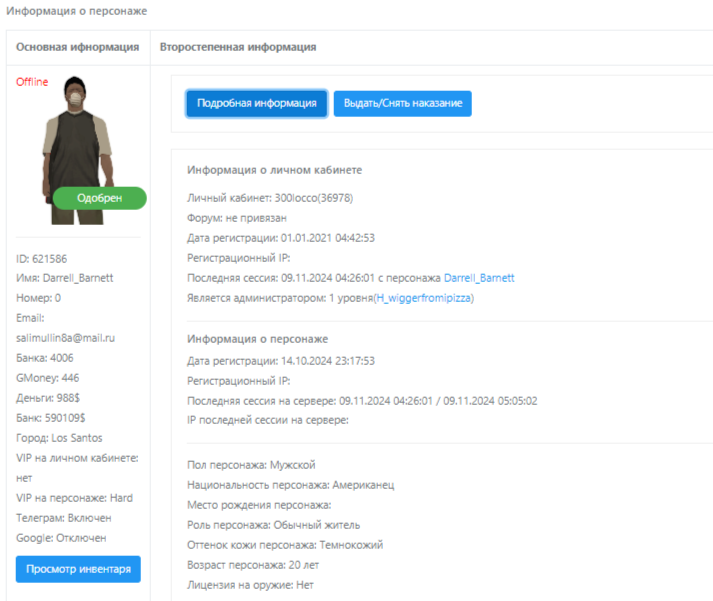The width and height of the screenshot is (713, 601).
Task: Click the Банк: 590109$ balance line
Action: 52,418
